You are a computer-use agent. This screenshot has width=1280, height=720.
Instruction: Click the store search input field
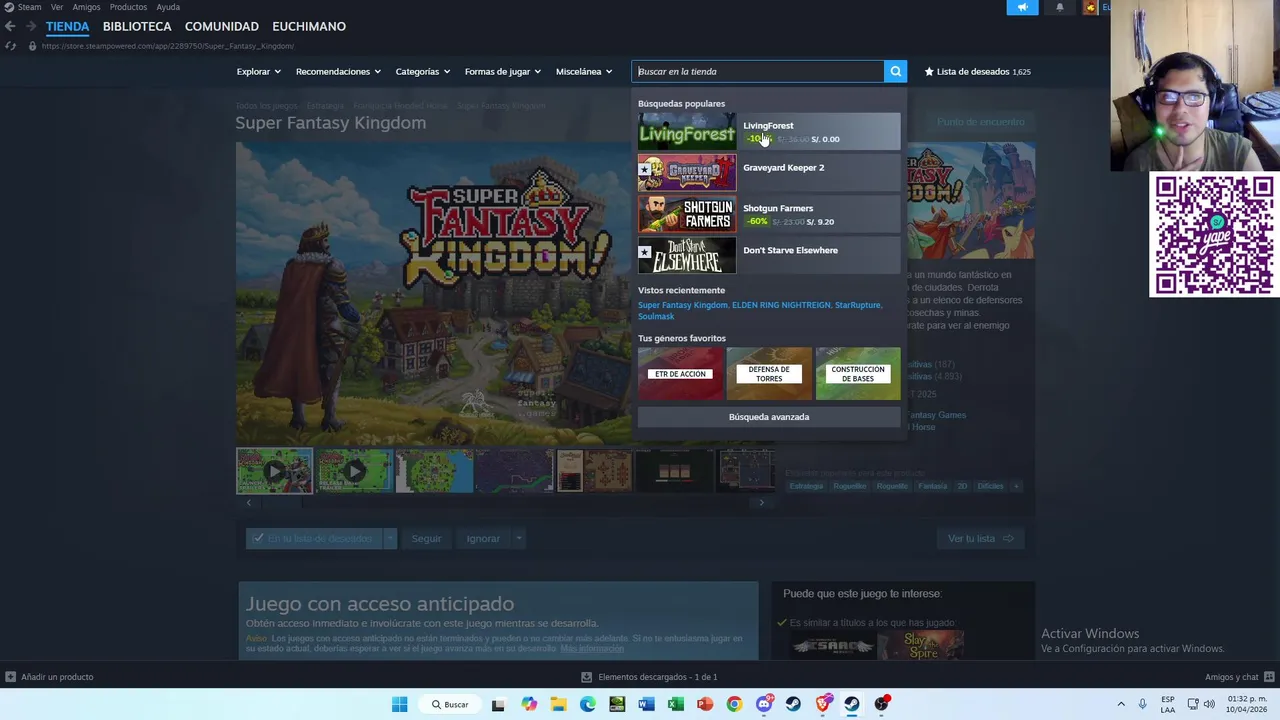point(759,71)
